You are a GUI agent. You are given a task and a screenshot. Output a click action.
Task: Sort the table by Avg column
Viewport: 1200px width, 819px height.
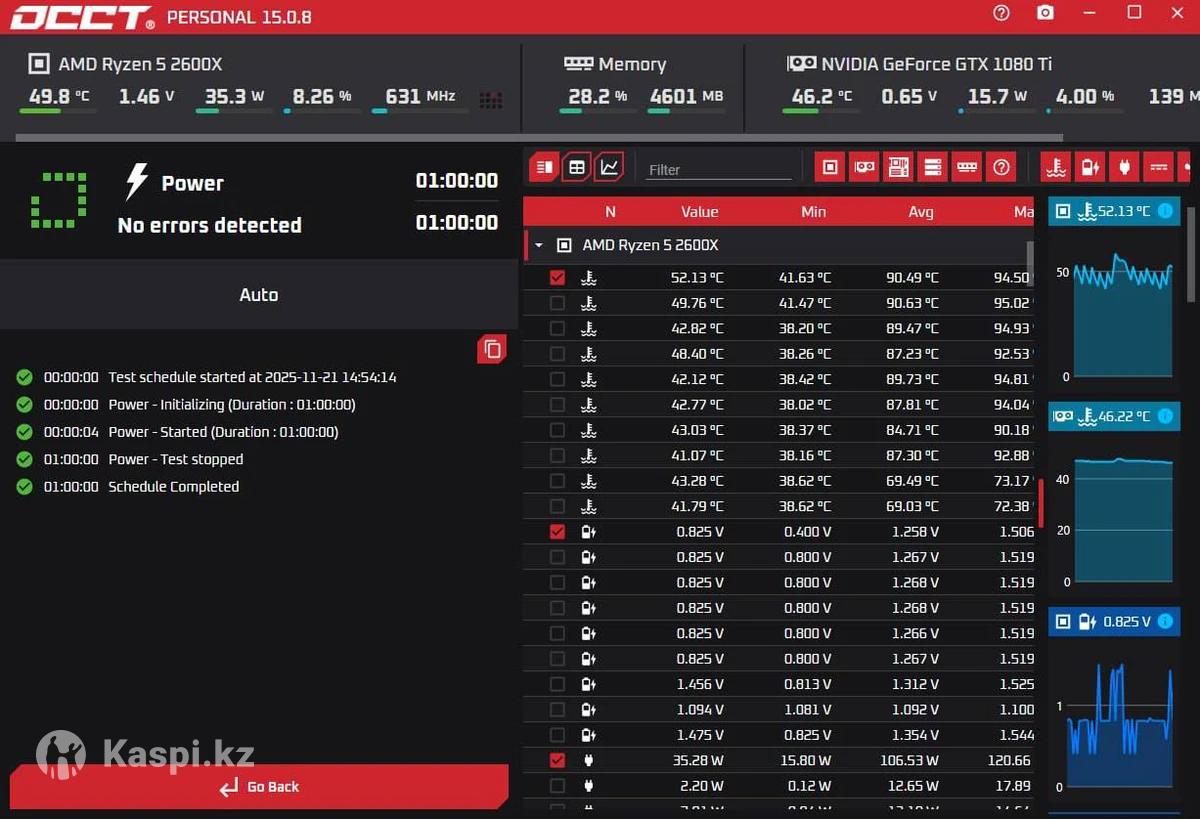click(x=920, y=212)
